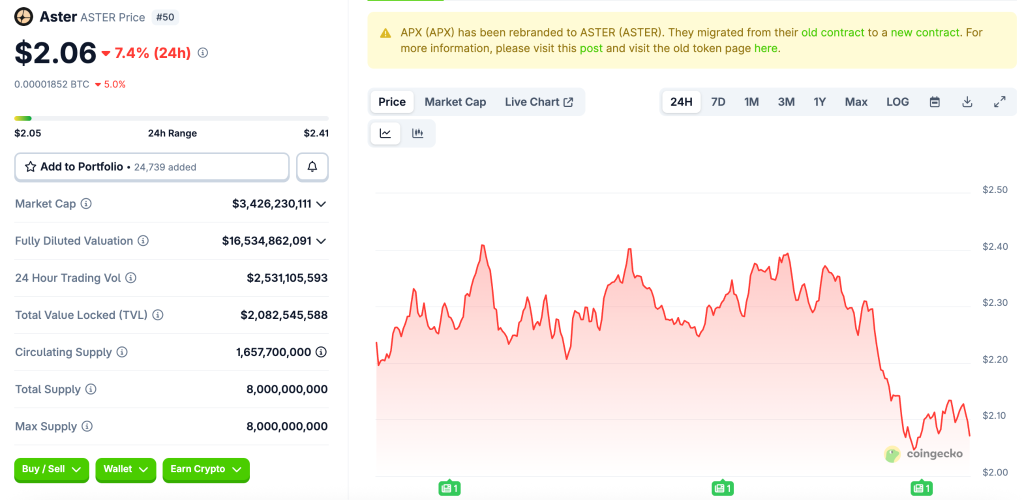The width and height of the screenshot is (1024, 500).
Task: Open the calendar date range picker
Action: coord(934,102)
